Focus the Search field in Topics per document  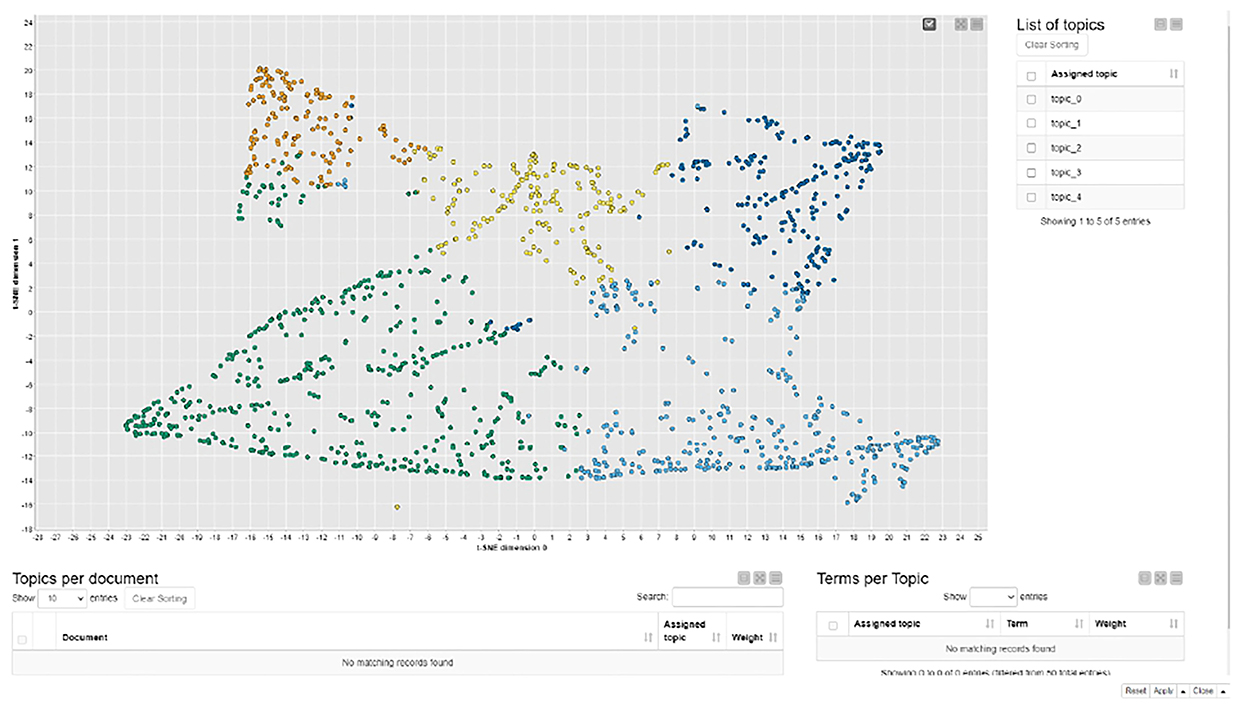tap(727, 597)
